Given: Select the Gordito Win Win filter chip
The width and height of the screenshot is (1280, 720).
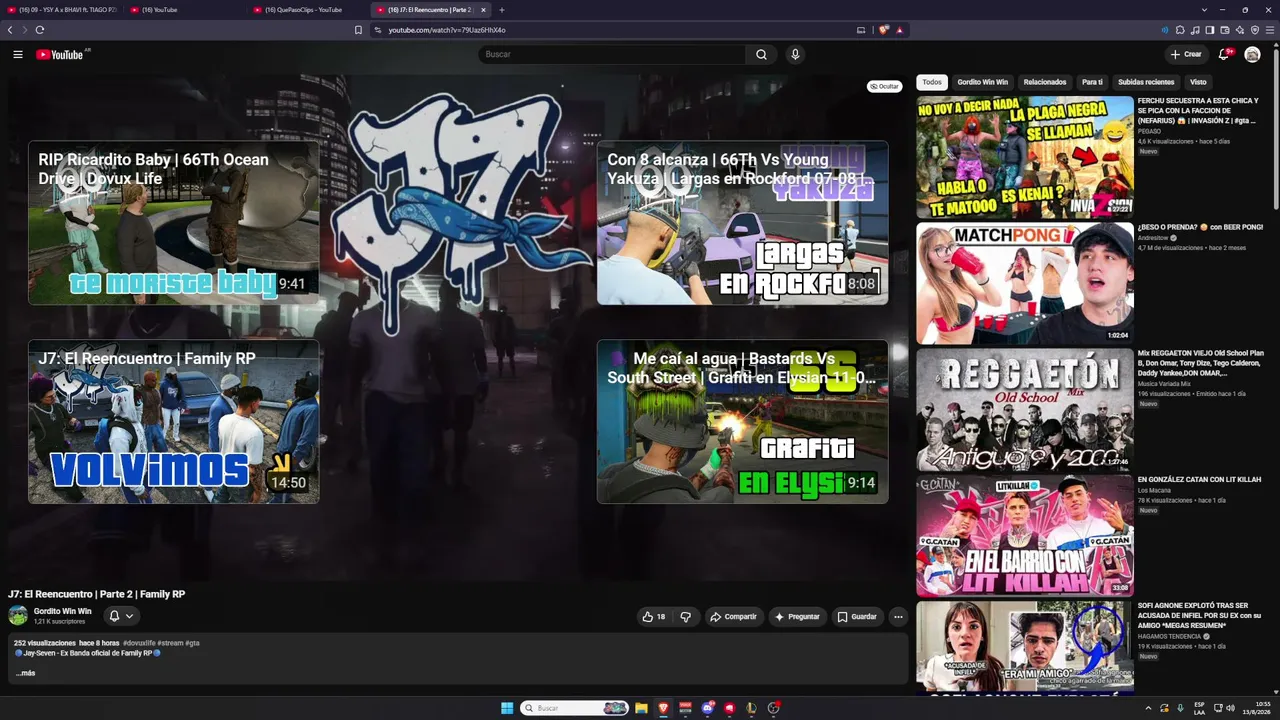Looking at the screenshot, I should [x=982, y=82].
